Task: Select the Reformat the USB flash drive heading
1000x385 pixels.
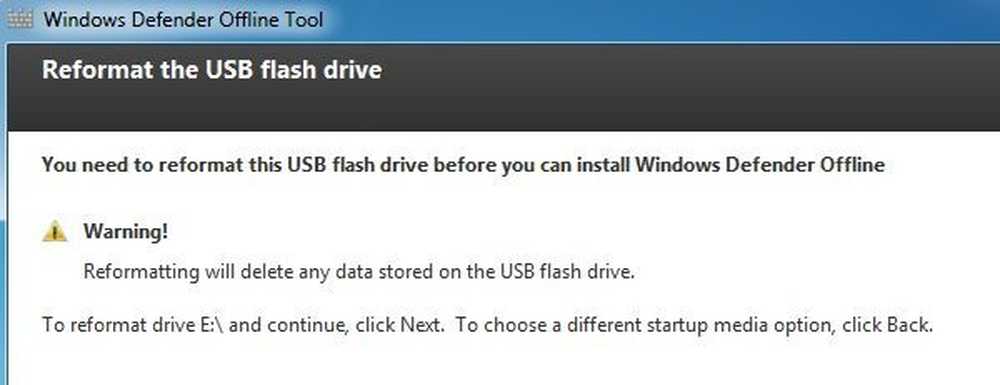Action: [x=212, y=69]
